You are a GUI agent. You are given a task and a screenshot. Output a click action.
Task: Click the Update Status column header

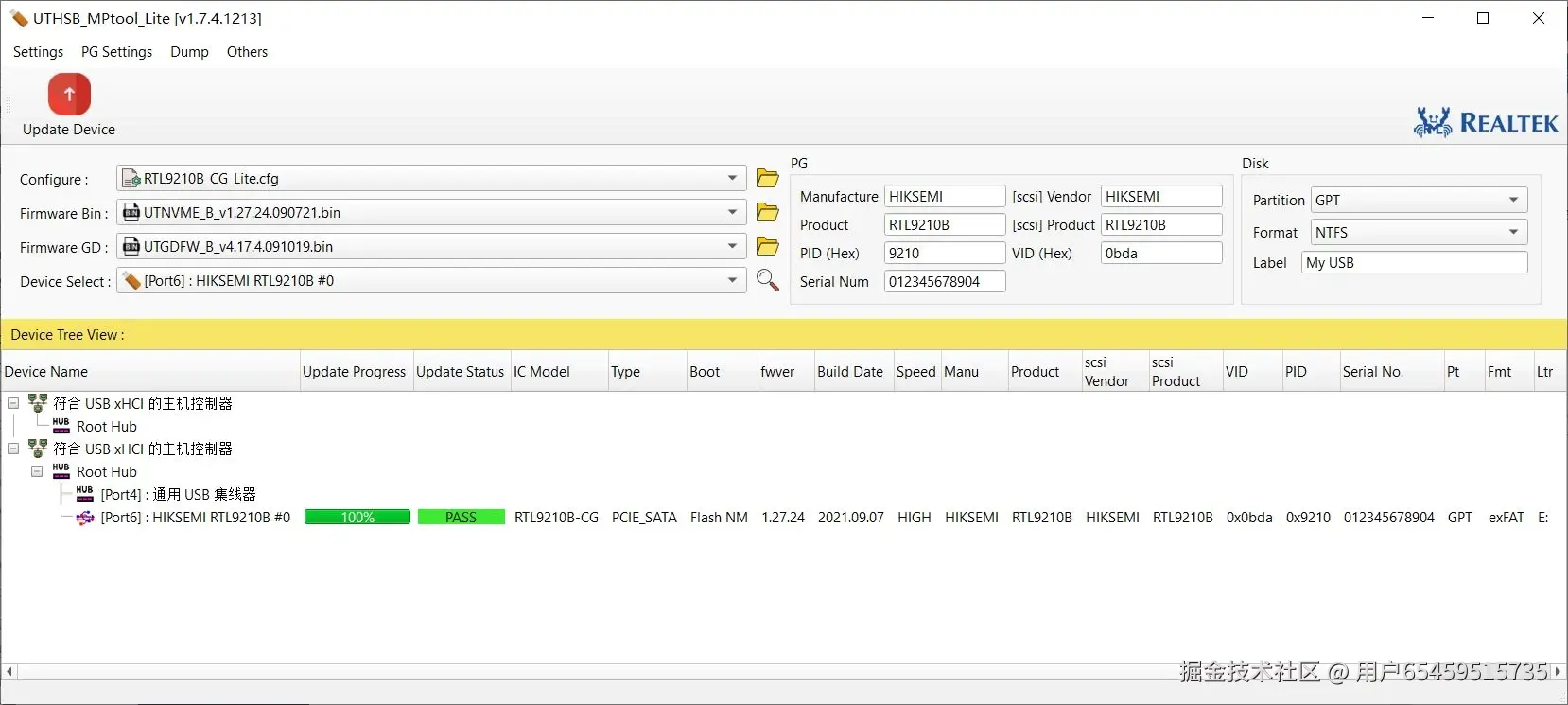(x=462, y=372)
